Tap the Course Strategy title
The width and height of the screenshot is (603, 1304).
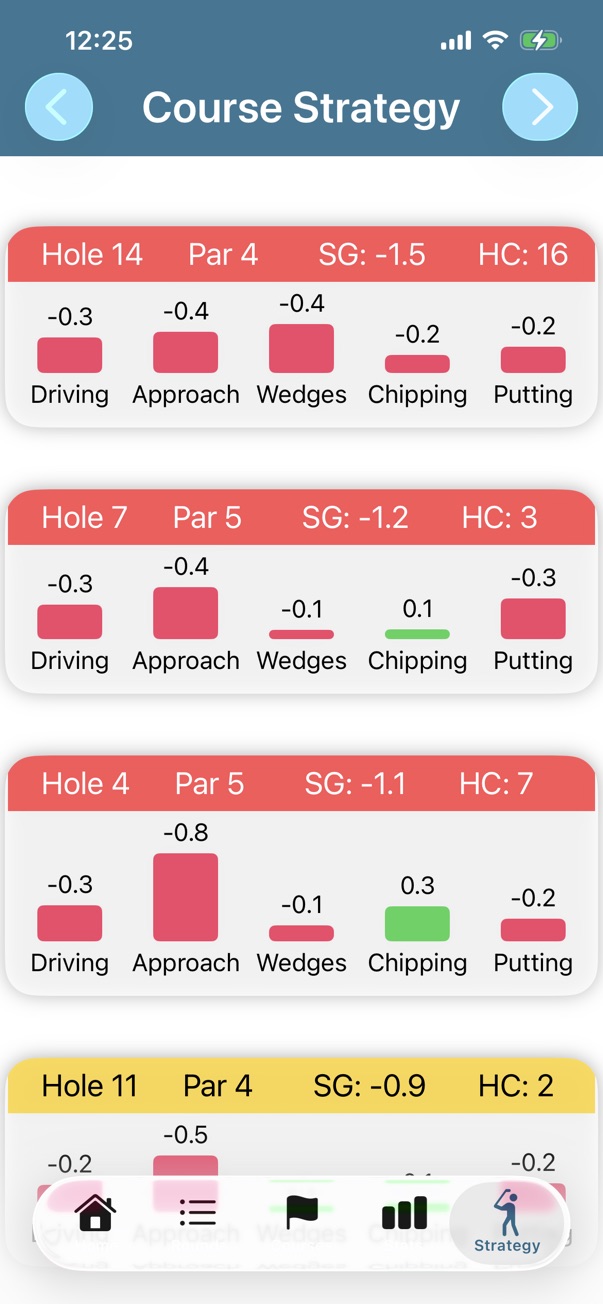pyautogui.click(x=301, y=106)
